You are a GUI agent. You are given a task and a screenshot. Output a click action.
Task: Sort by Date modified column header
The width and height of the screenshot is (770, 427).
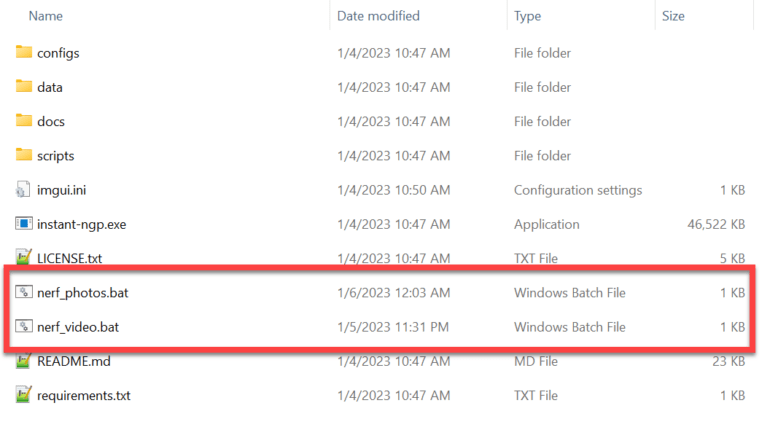click(x=378, y=16)
